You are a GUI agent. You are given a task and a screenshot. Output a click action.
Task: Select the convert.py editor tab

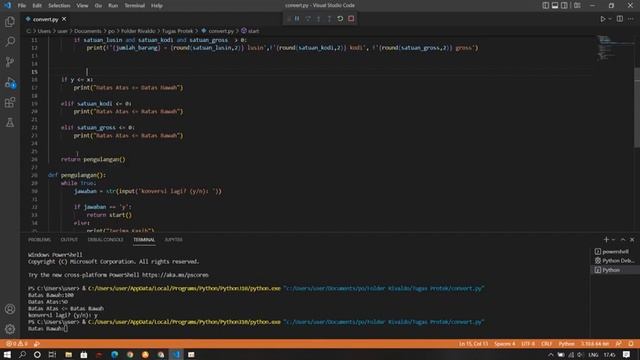point(46,19)
